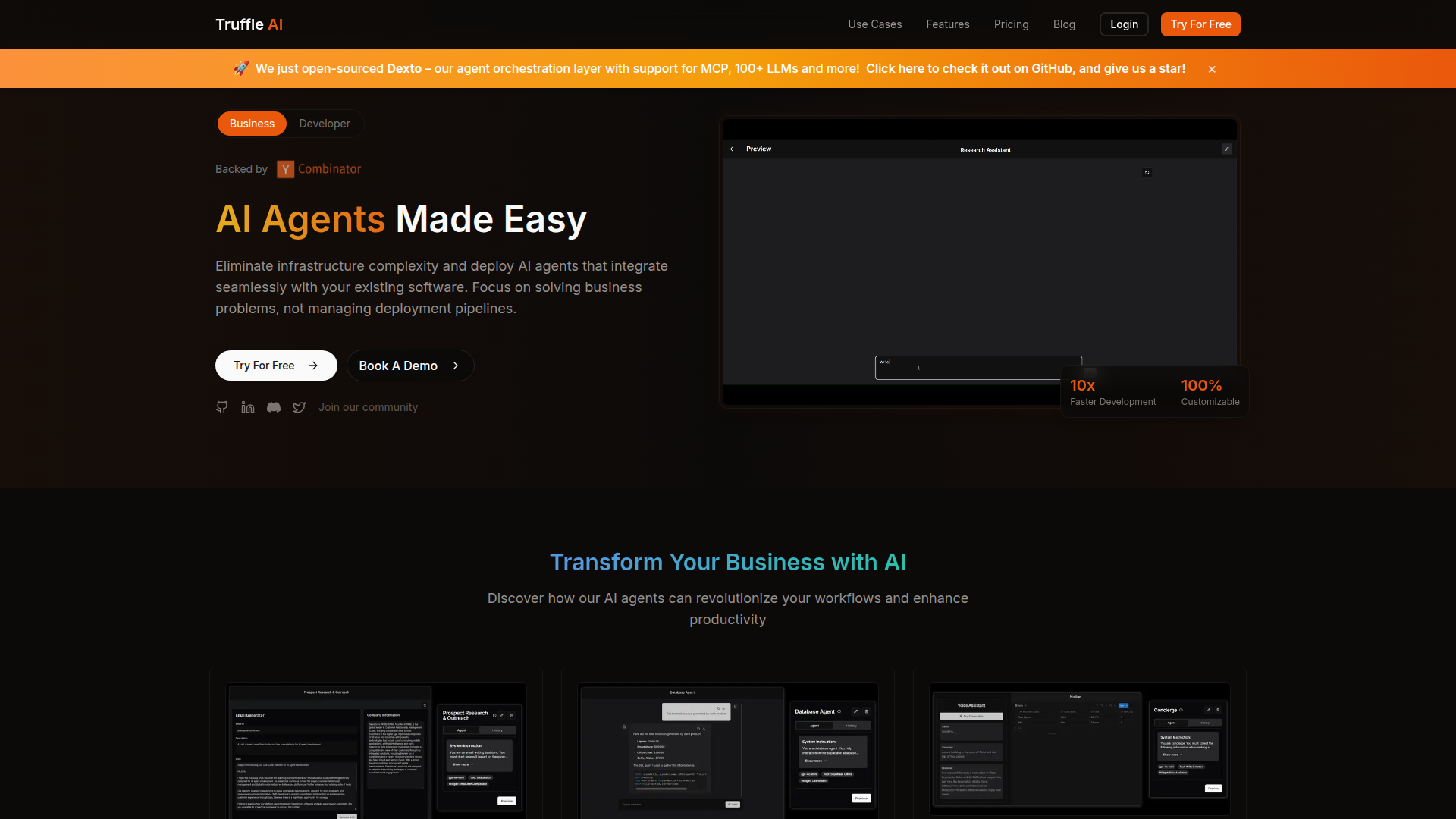Click Try For Free in the hero section
The width and height of the screenshot is (1456, 819).
[276, 365]
